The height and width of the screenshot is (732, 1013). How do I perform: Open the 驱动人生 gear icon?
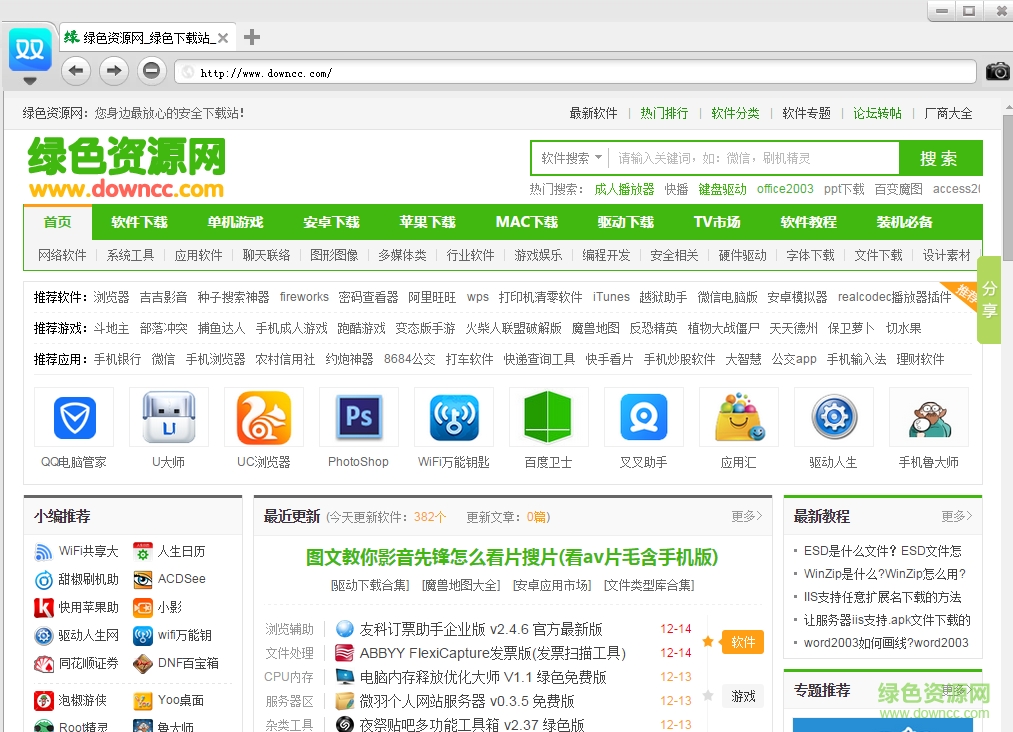coord(833,418)
